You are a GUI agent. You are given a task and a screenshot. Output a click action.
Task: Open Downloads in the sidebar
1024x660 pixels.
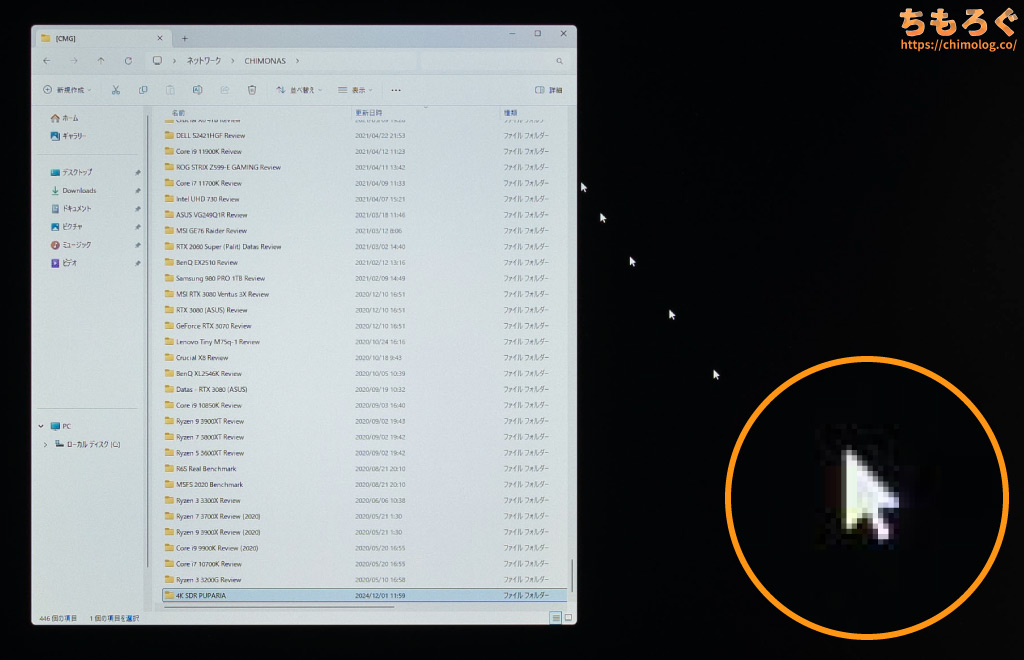click(x=79, y=190)
